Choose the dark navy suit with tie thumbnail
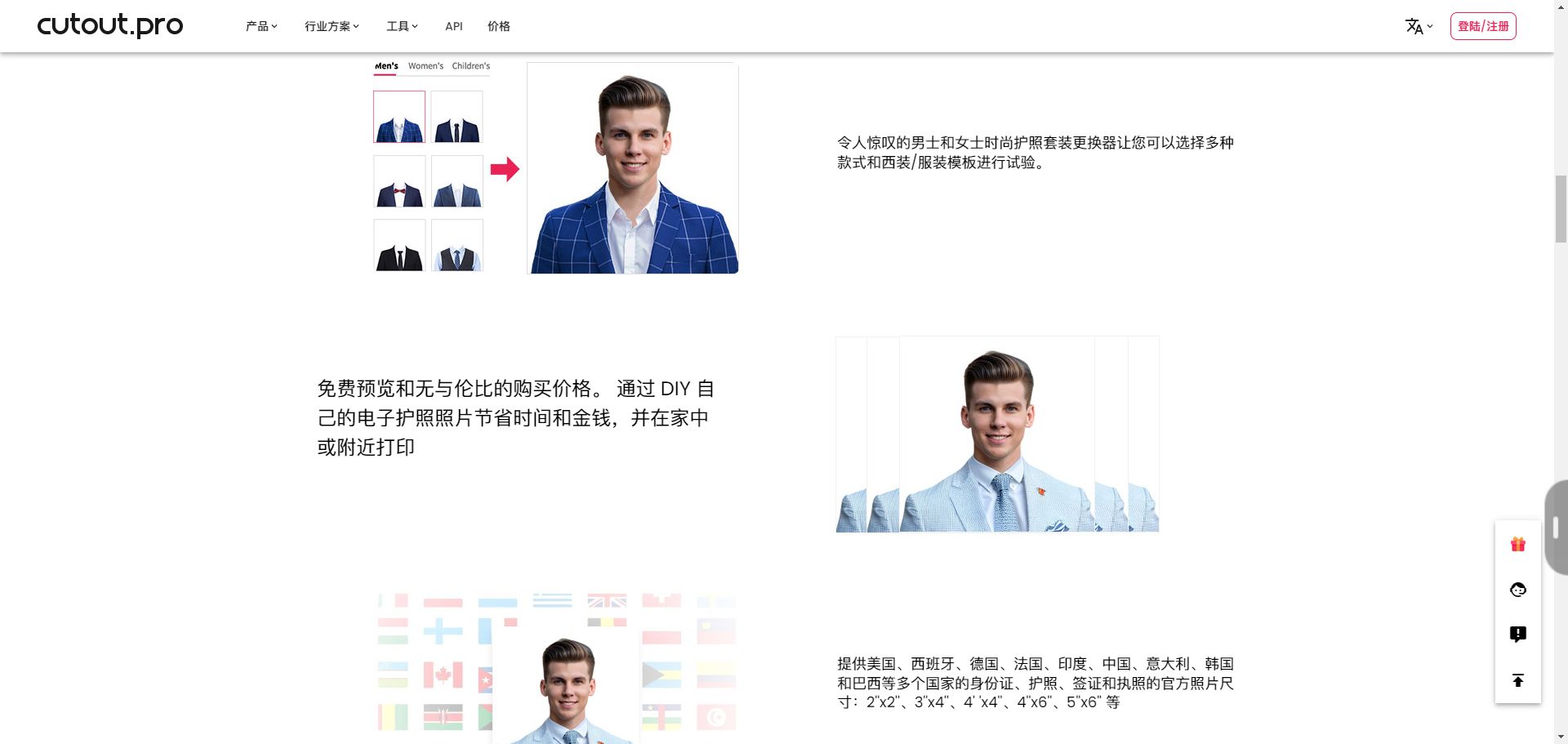1568x744 pixels. (457, 117)
